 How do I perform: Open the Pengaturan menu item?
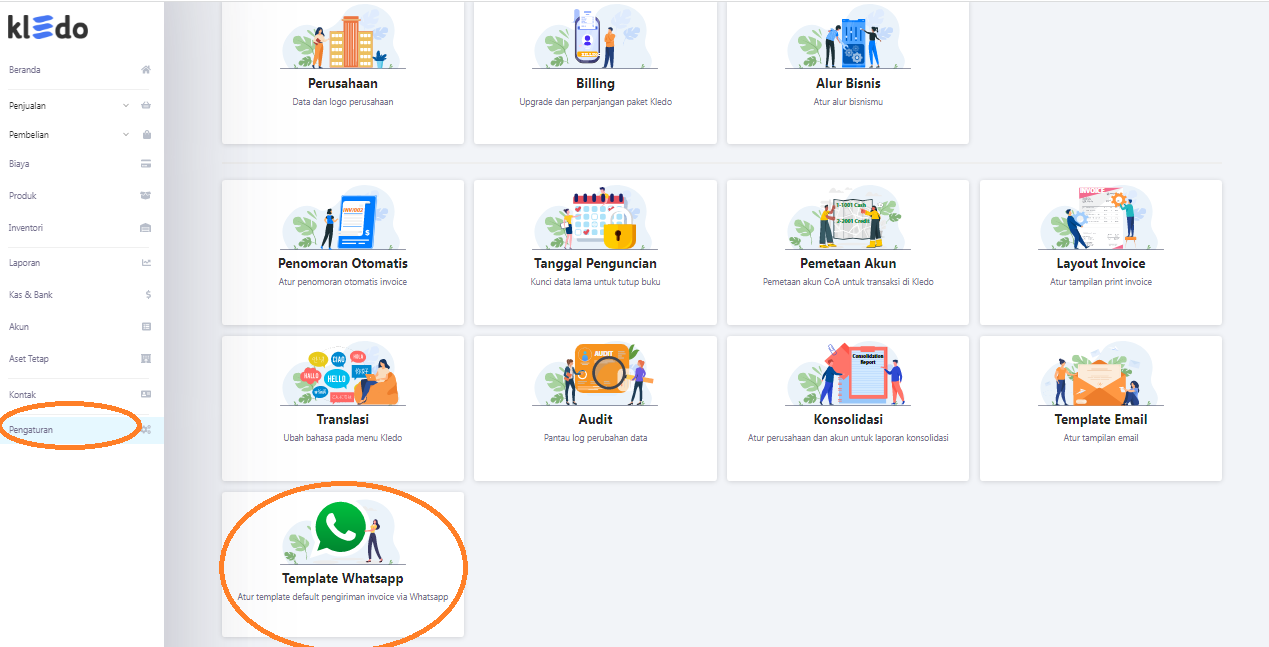pos(32,430)
